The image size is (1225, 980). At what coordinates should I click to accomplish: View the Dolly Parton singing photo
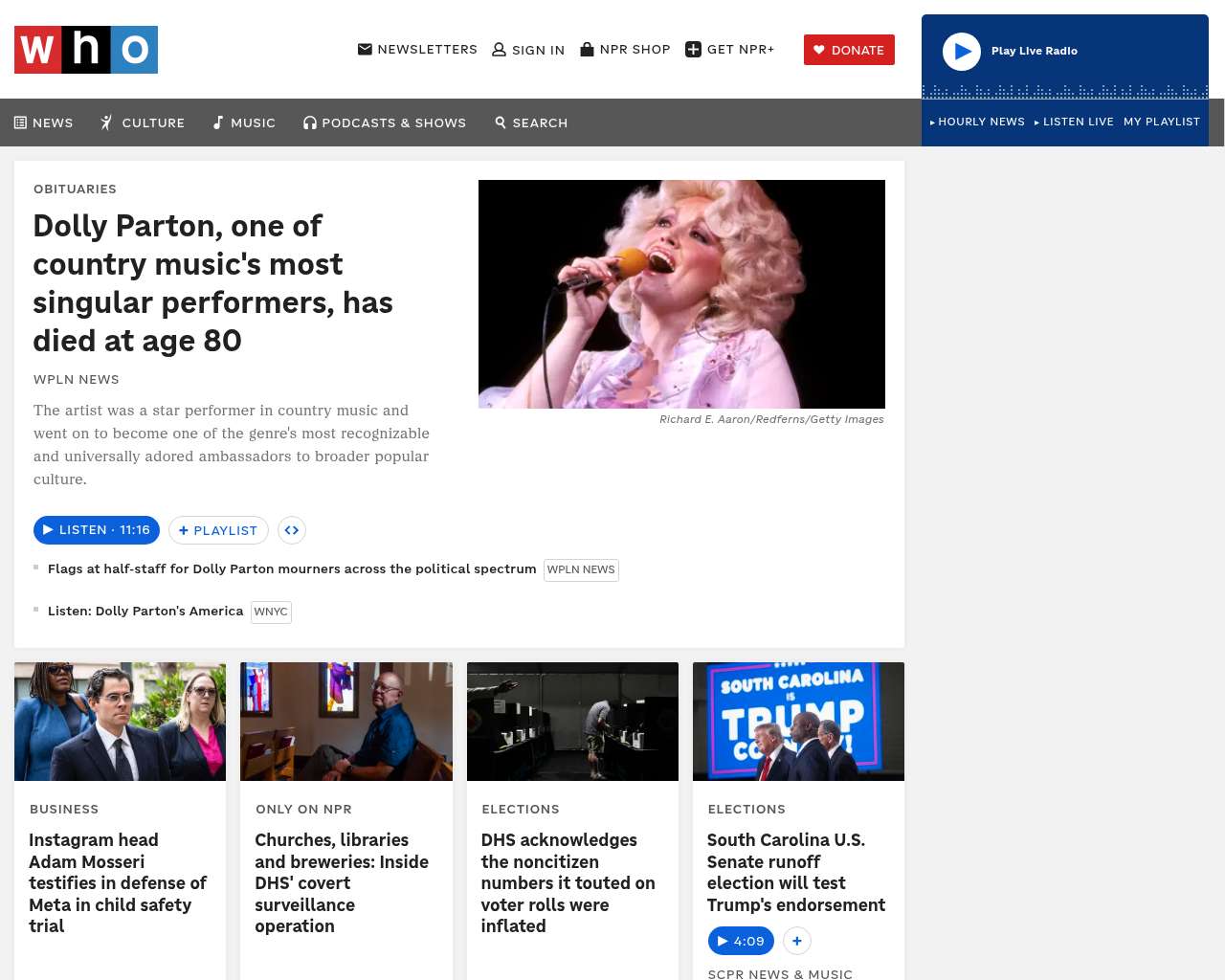pos(681,294)
